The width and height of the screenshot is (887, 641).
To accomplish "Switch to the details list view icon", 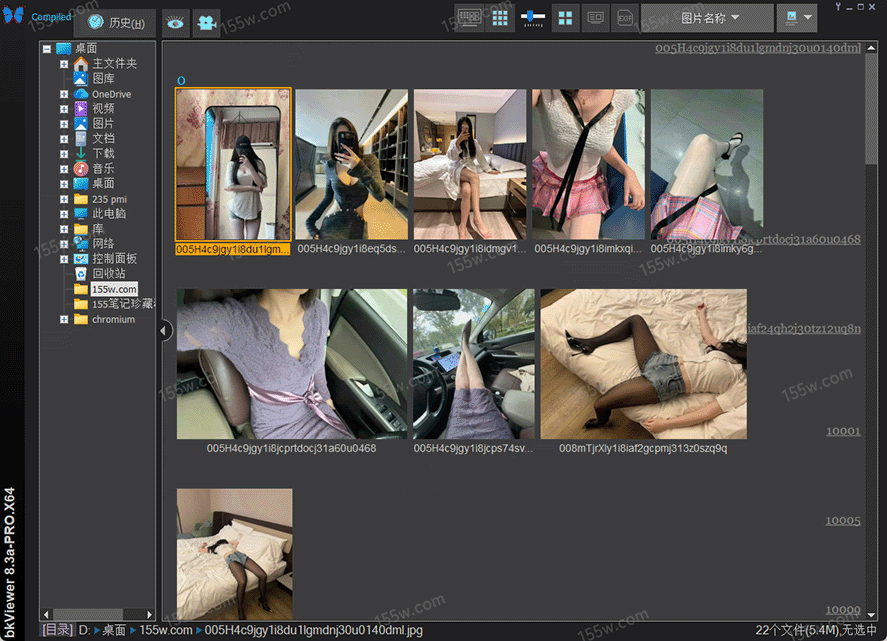I will (x=596, y=18).
